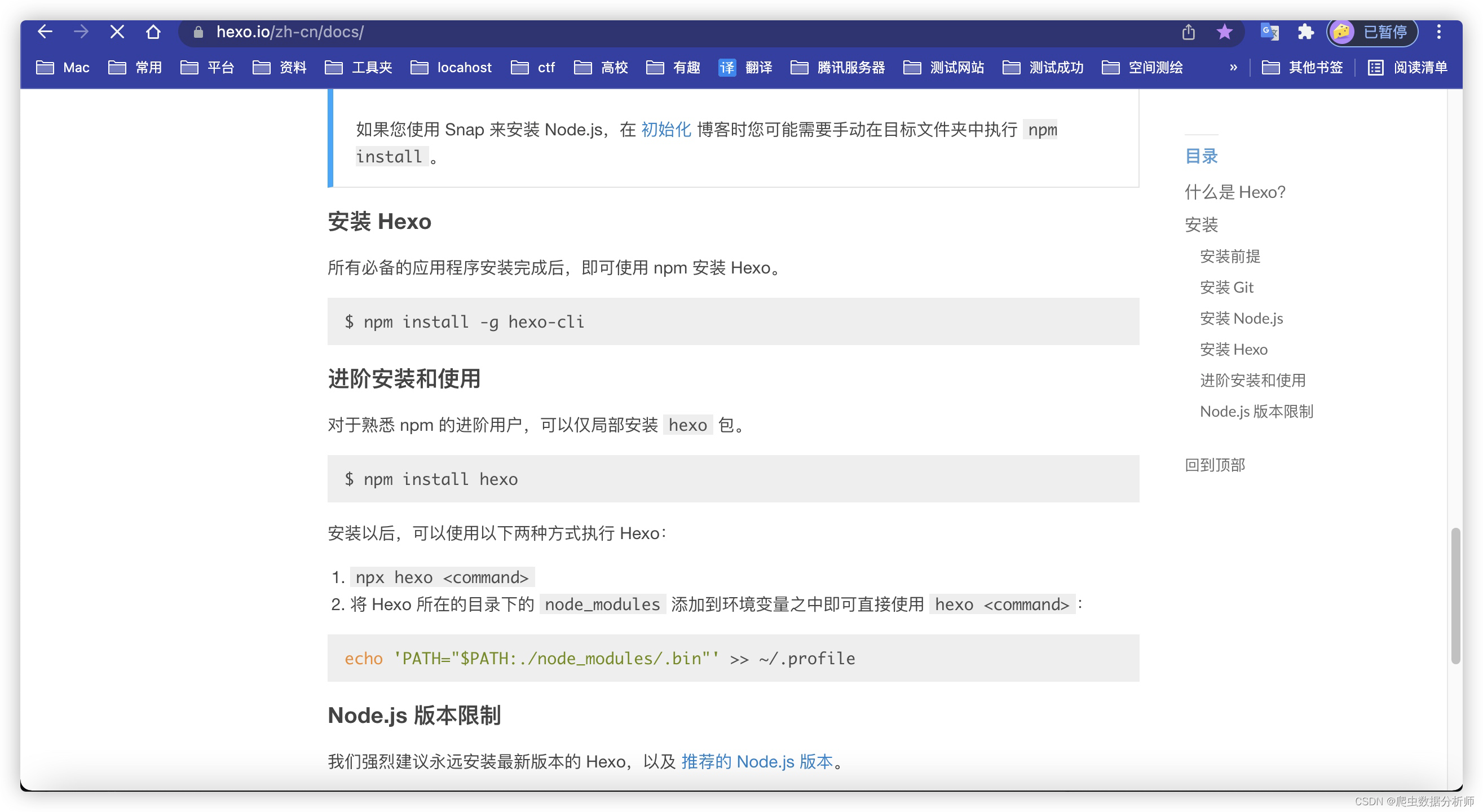
Task: Jump to 安装前提 in table of contents
Action: 1230,256
